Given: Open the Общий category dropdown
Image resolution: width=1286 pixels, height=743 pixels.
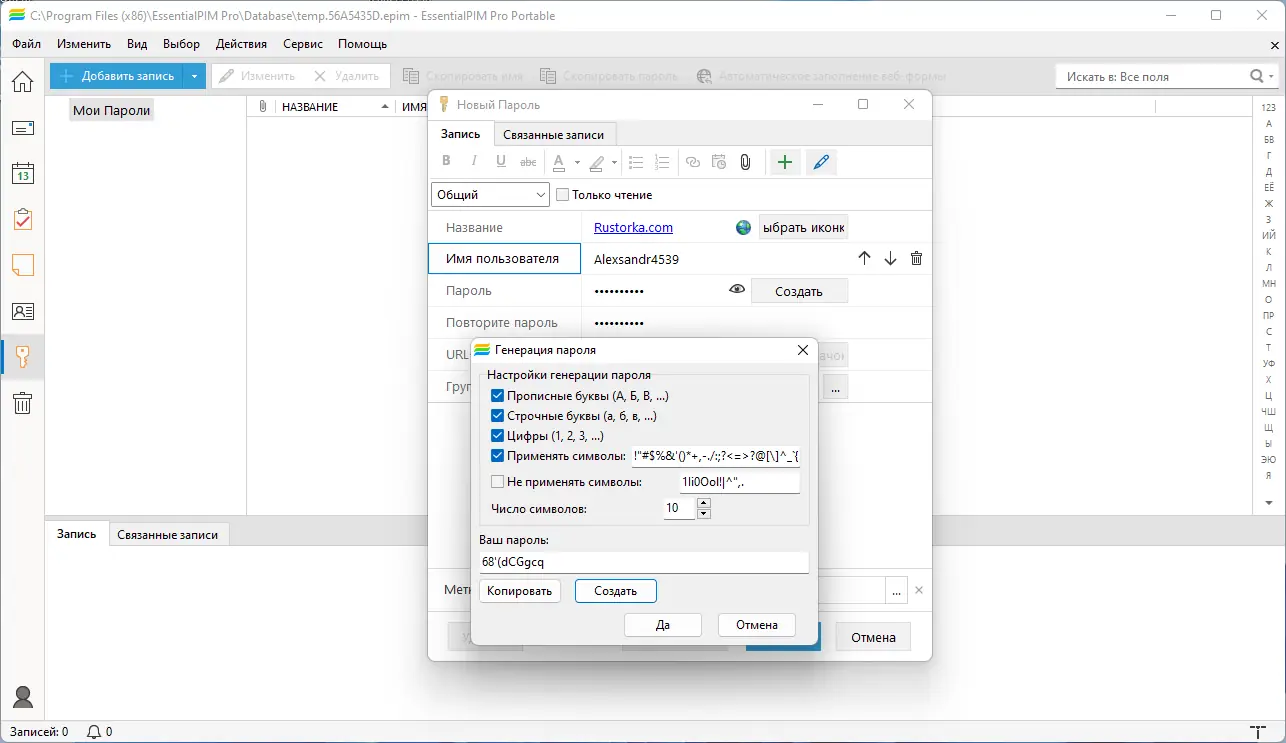Looking at the screenshot, I should coord(539,194).
